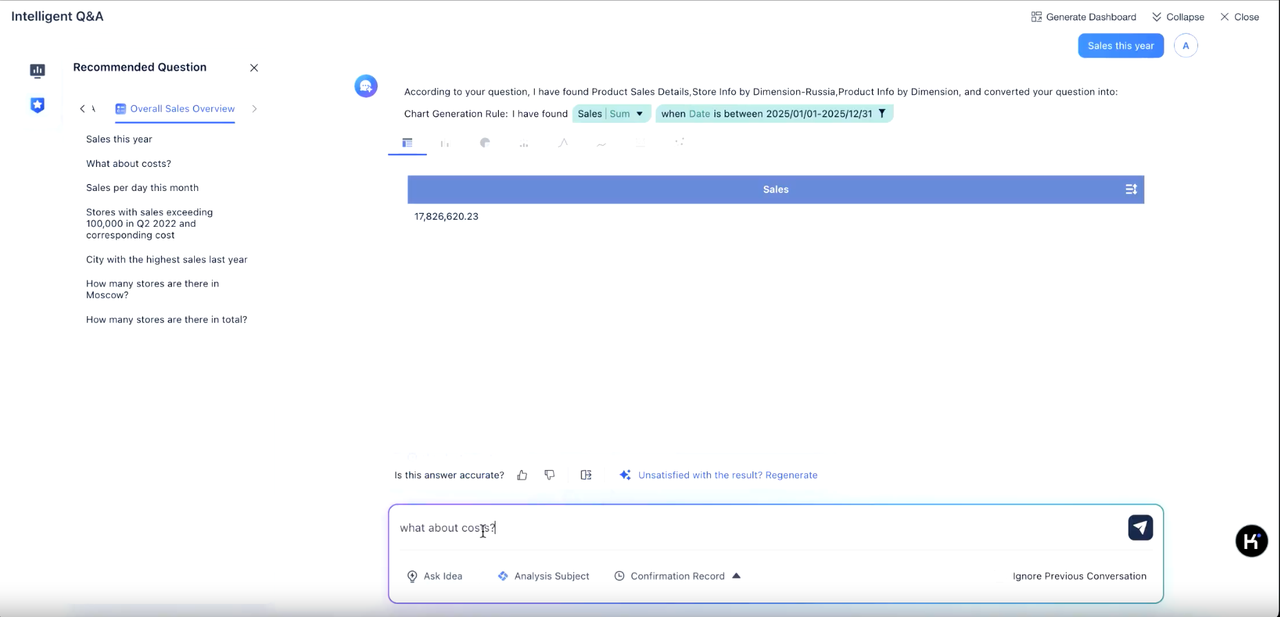The image size is (1280, 617).
Task: Choose 'City with the highest sales last year'
Action: click(167, 260)
